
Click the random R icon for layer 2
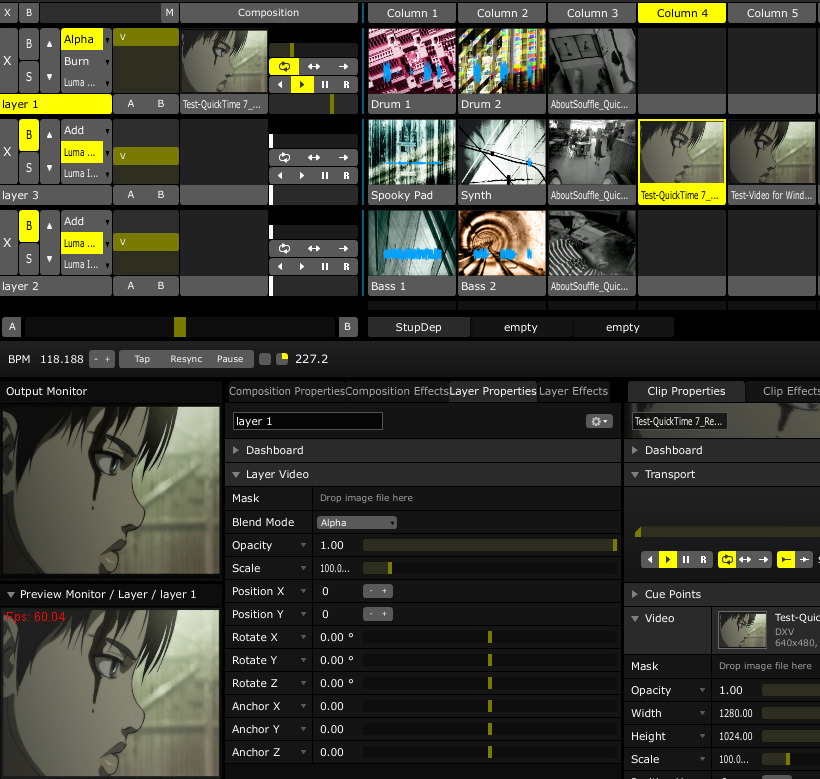[346, 267]
